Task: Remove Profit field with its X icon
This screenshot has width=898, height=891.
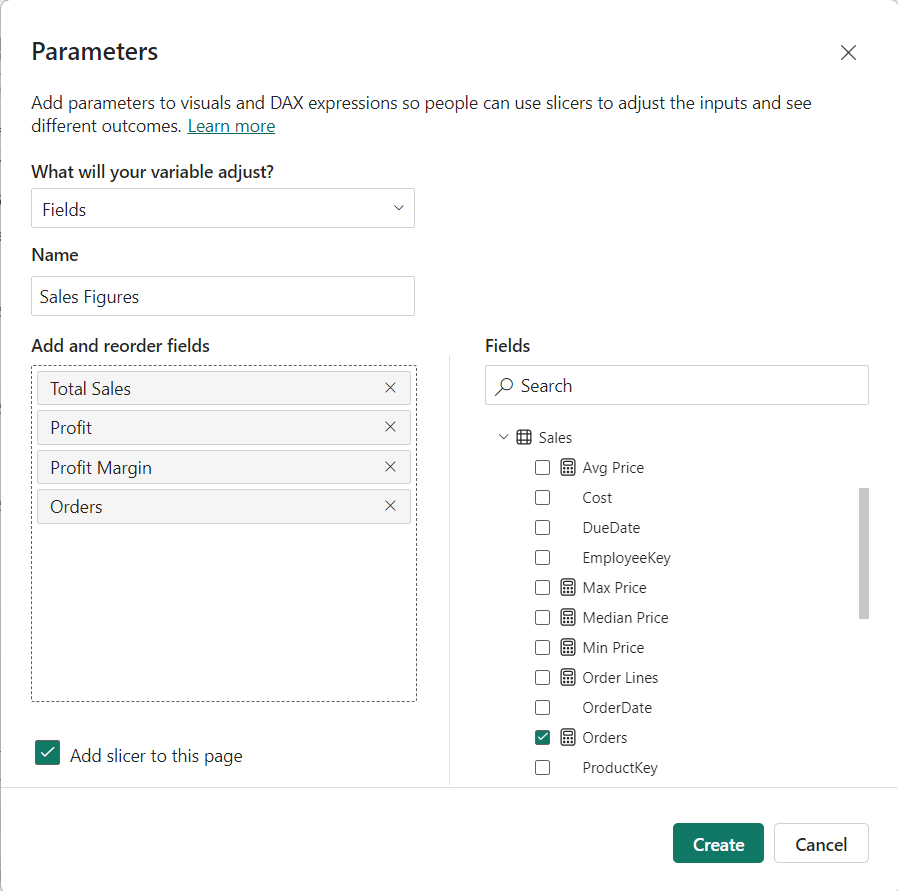Action: pos(390,427)
